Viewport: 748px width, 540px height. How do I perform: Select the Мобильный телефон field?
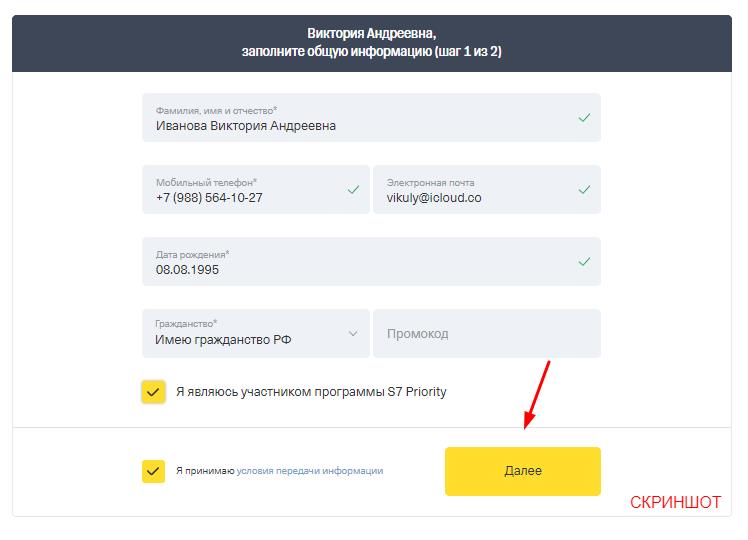coord(256,189)
